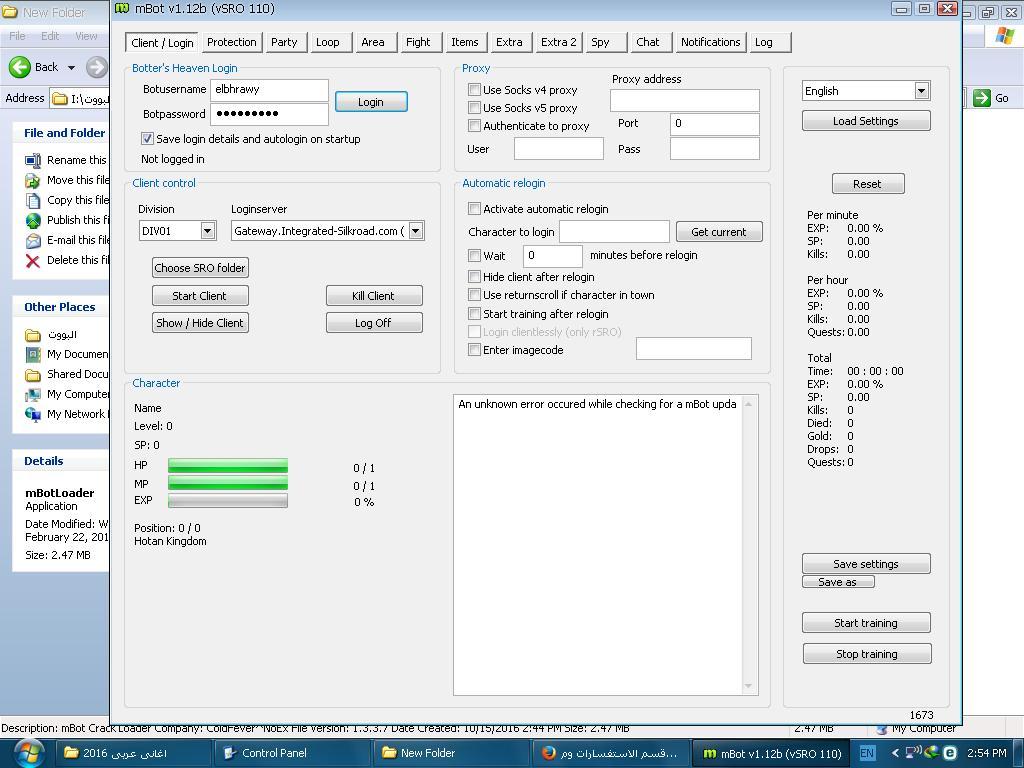
Task: Click the mBot title bar logo icon
Action: pos(122,8)
